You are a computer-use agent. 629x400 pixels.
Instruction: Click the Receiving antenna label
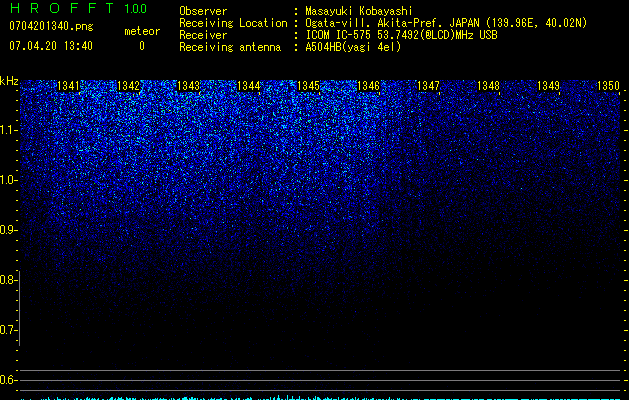pyautogui.click(x=230, y=47)
